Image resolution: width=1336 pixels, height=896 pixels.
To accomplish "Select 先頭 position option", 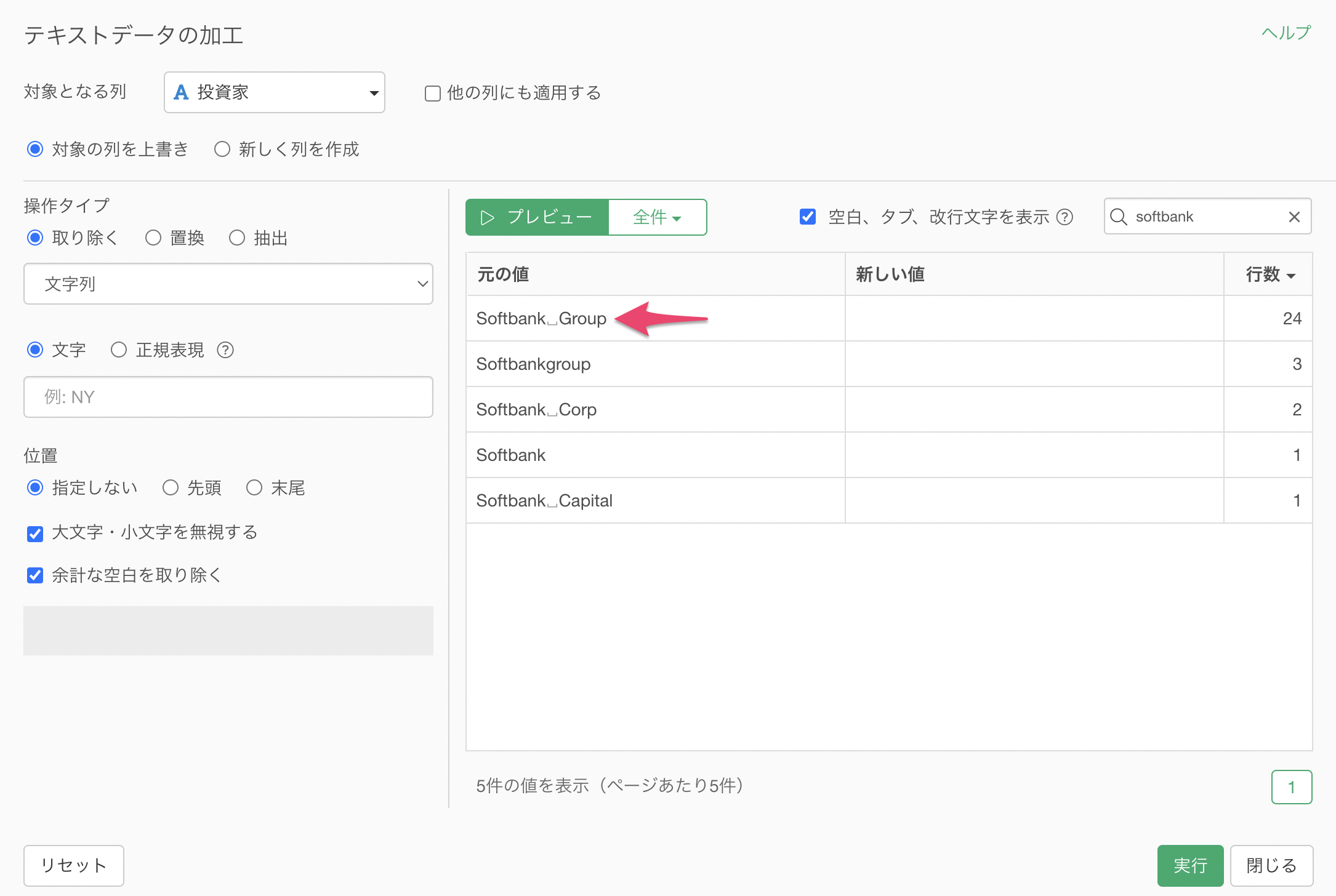I will pos(171,487).
